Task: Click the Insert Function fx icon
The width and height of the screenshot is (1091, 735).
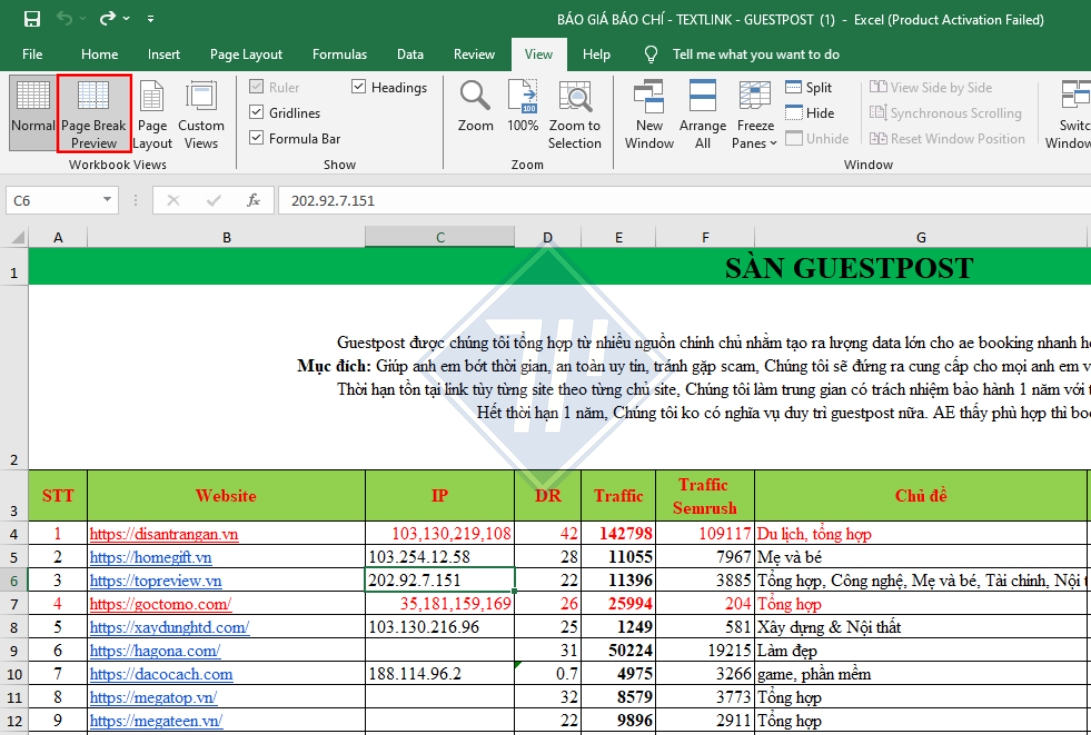Action: click(x=253, y=200)
